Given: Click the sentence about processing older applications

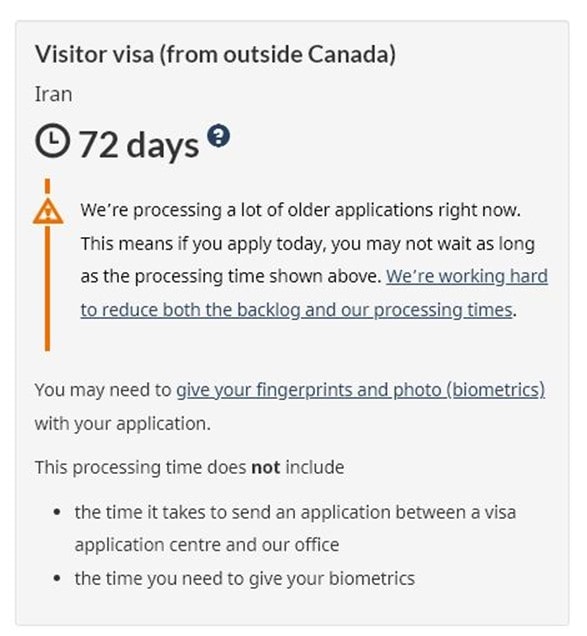Looking at the screenshot, I should [x=301, y=210].
